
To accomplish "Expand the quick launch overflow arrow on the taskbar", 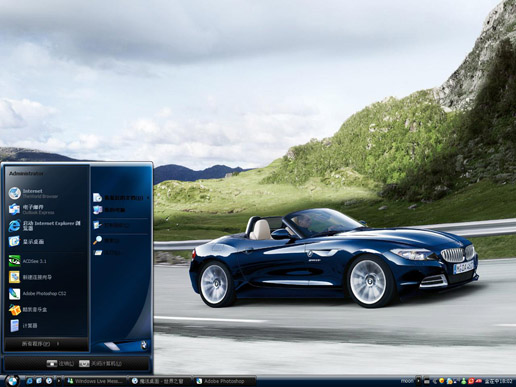I will pos(59,381).
